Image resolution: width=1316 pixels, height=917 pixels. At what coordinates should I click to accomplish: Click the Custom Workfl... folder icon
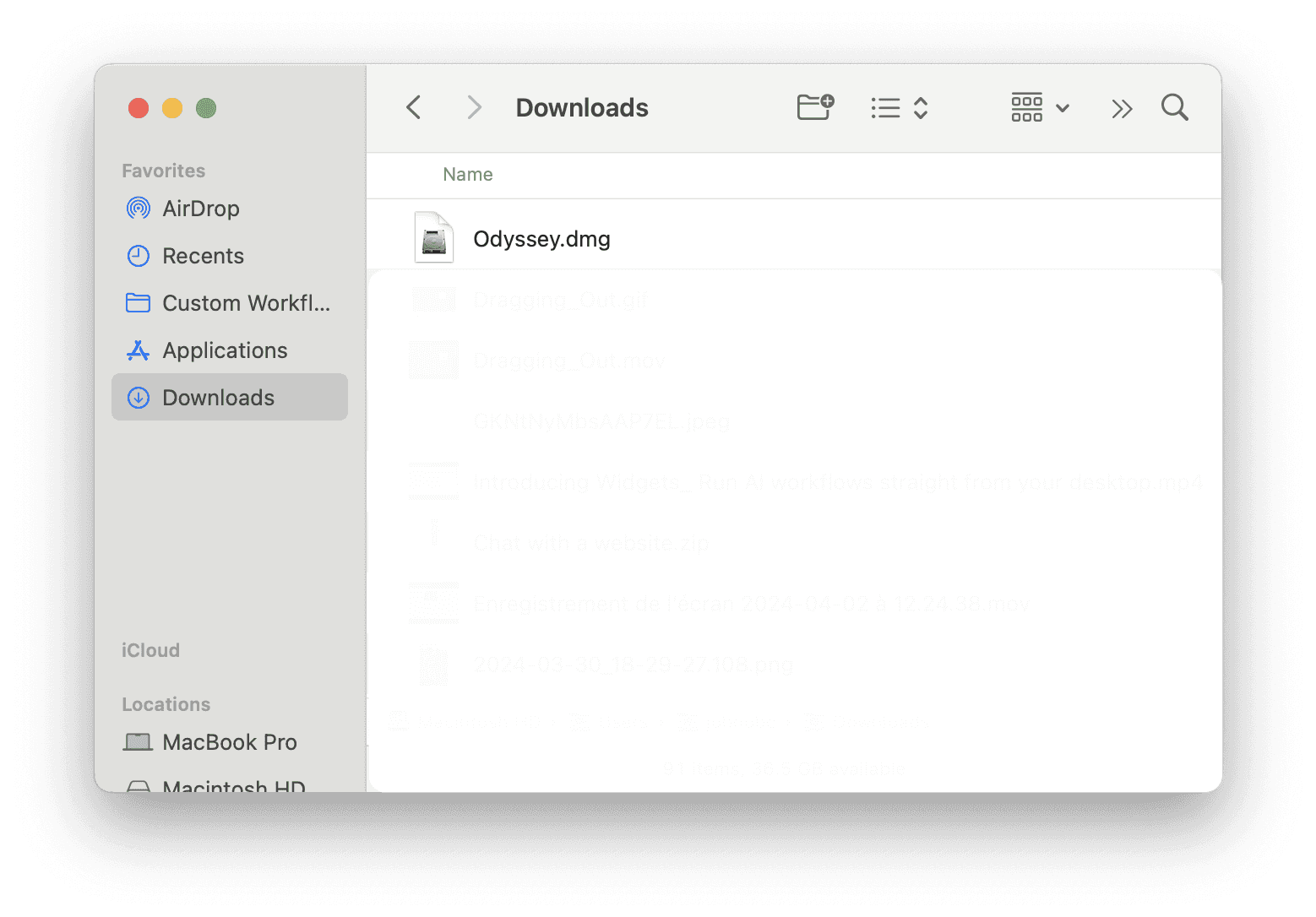(x=138, y=302)
